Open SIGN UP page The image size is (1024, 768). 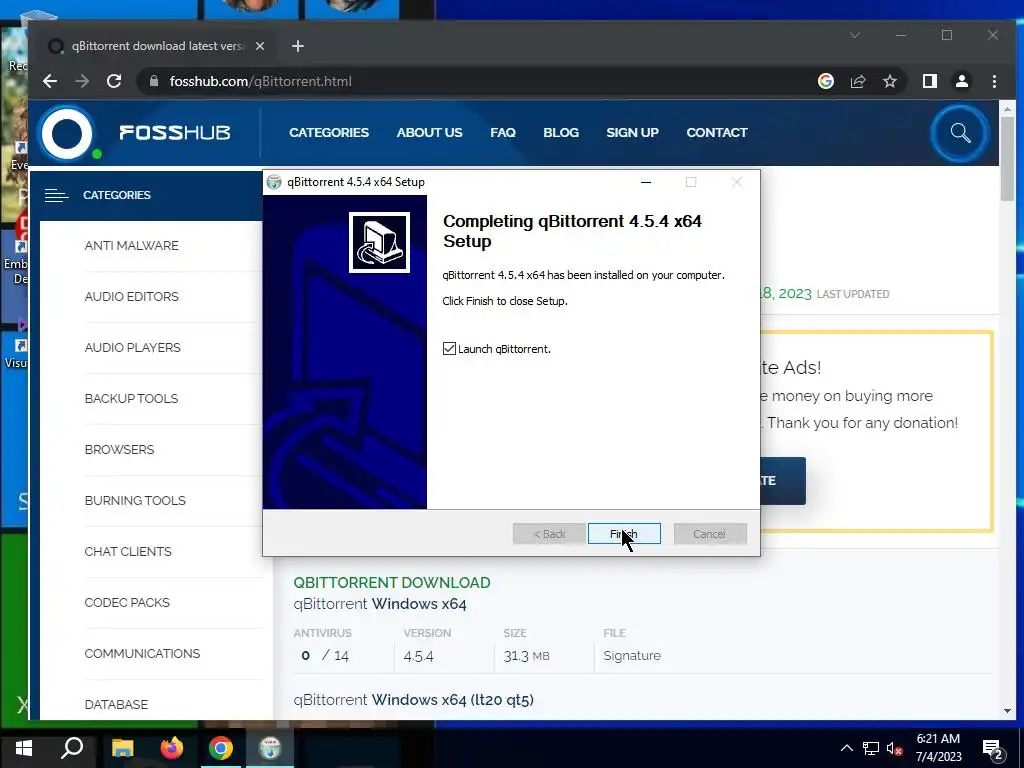(x=632, y=133)
